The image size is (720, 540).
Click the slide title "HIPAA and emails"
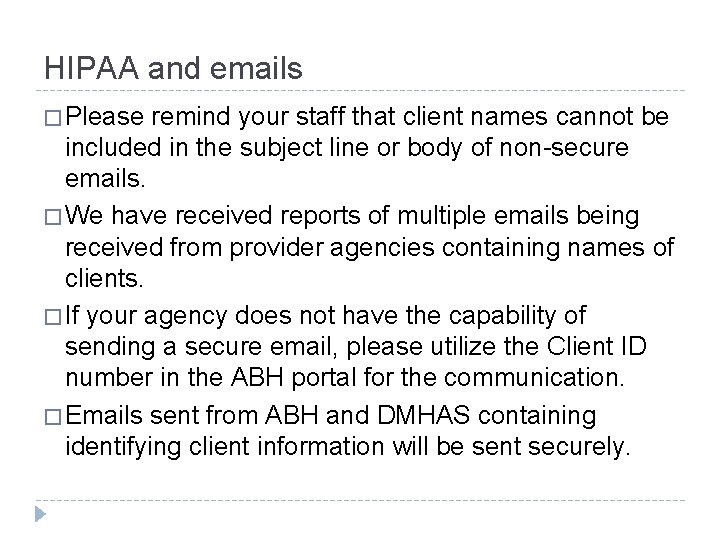click(173, 68)
